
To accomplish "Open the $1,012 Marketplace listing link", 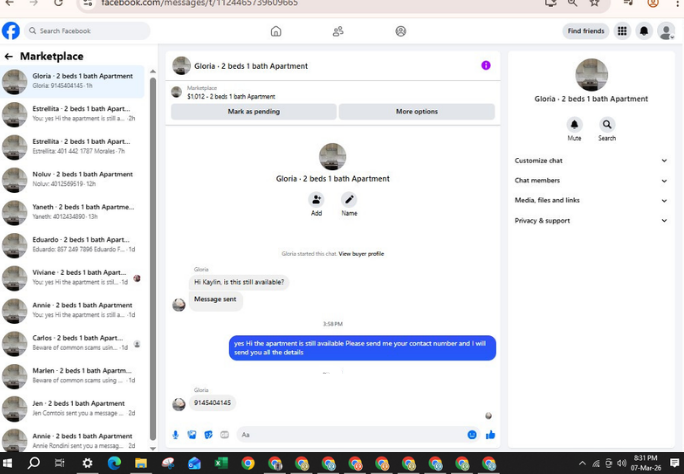I will [x=231, y=96].
